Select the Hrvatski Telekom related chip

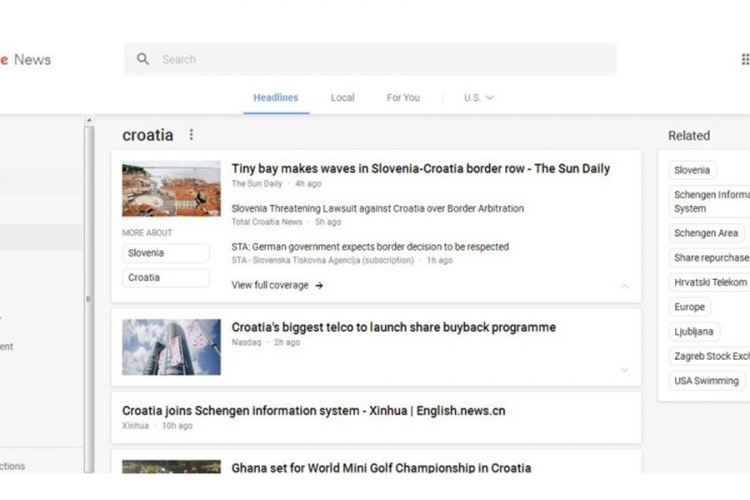click(710, 282)
